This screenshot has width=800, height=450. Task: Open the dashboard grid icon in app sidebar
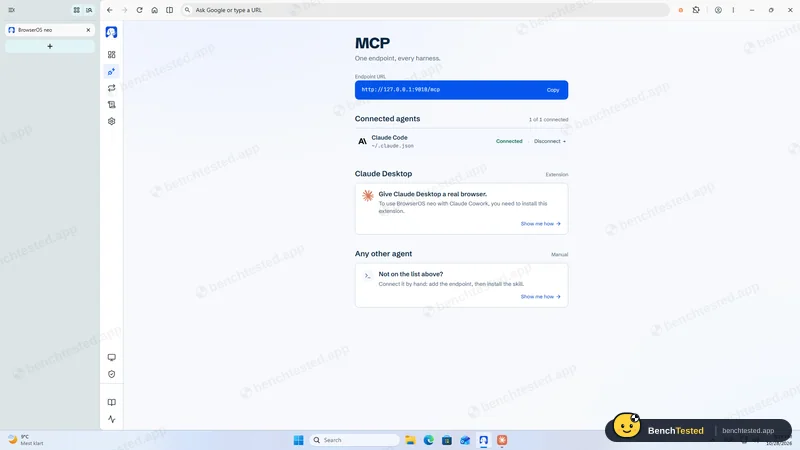tap(112, 55)
